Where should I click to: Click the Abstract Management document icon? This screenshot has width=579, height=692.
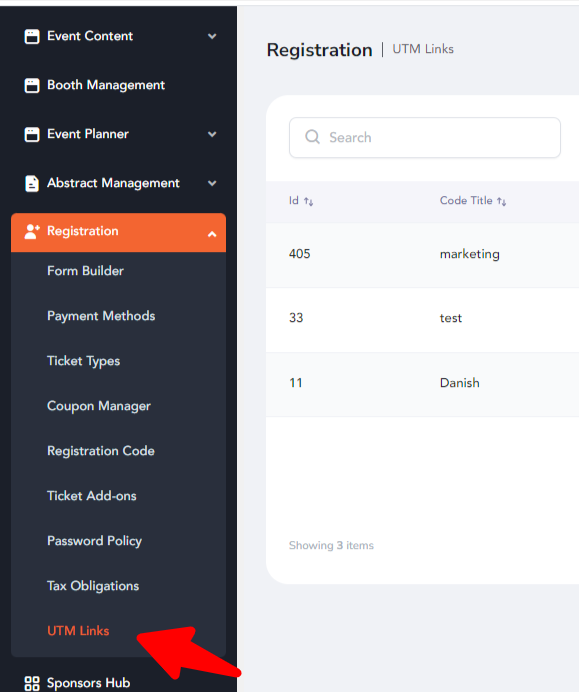[32, 183]
